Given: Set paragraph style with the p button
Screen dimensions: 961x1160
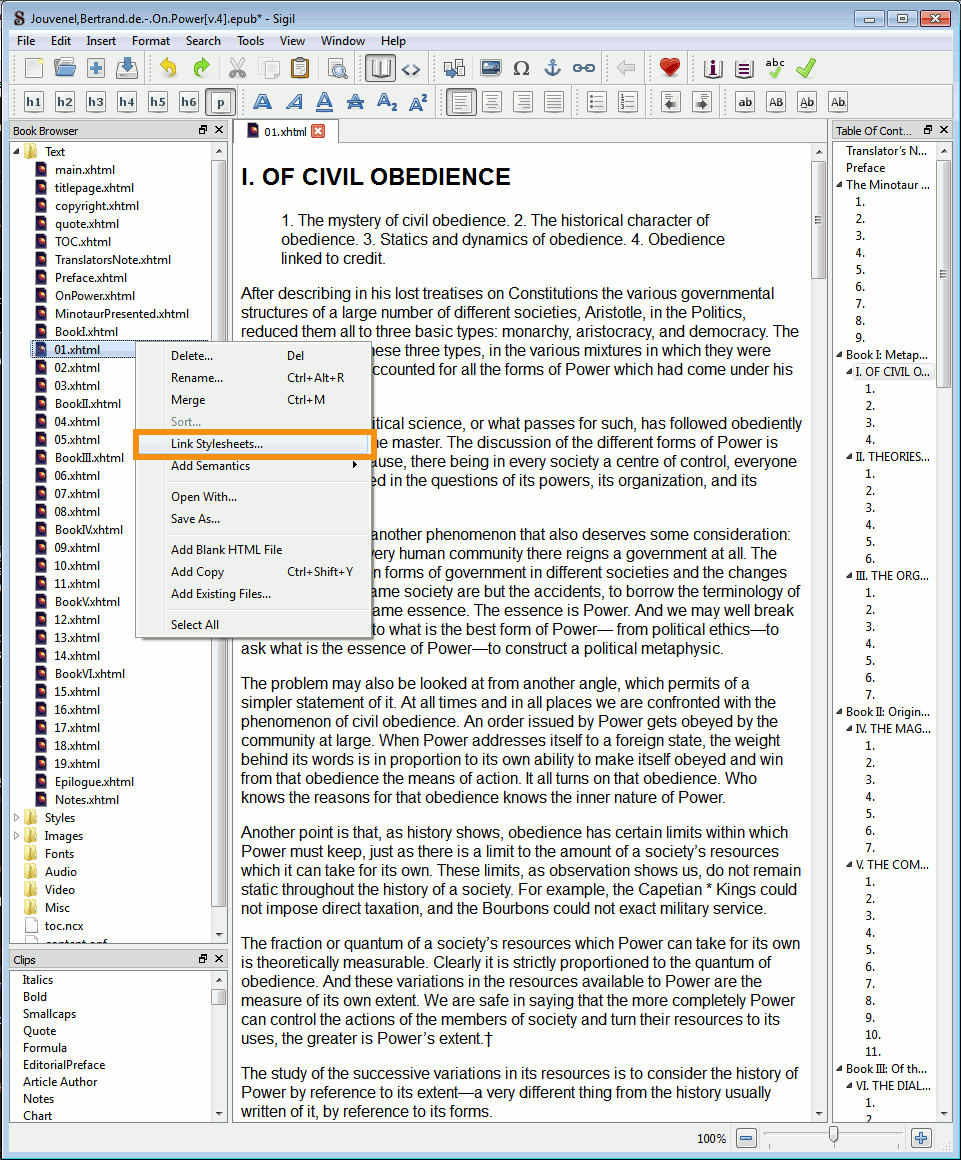Looking at the screenshot, I should pos(220,102).
